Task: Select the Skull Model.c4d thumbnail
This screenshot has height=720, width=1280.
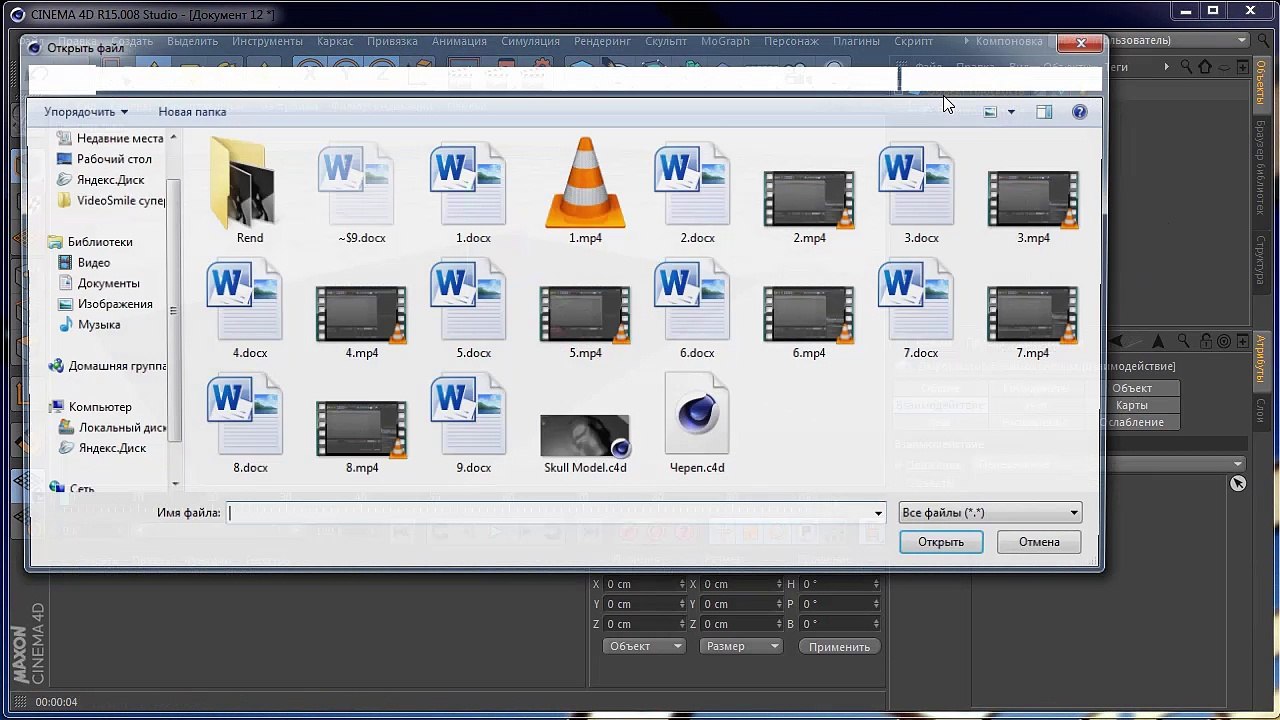Action: point(585,435)
